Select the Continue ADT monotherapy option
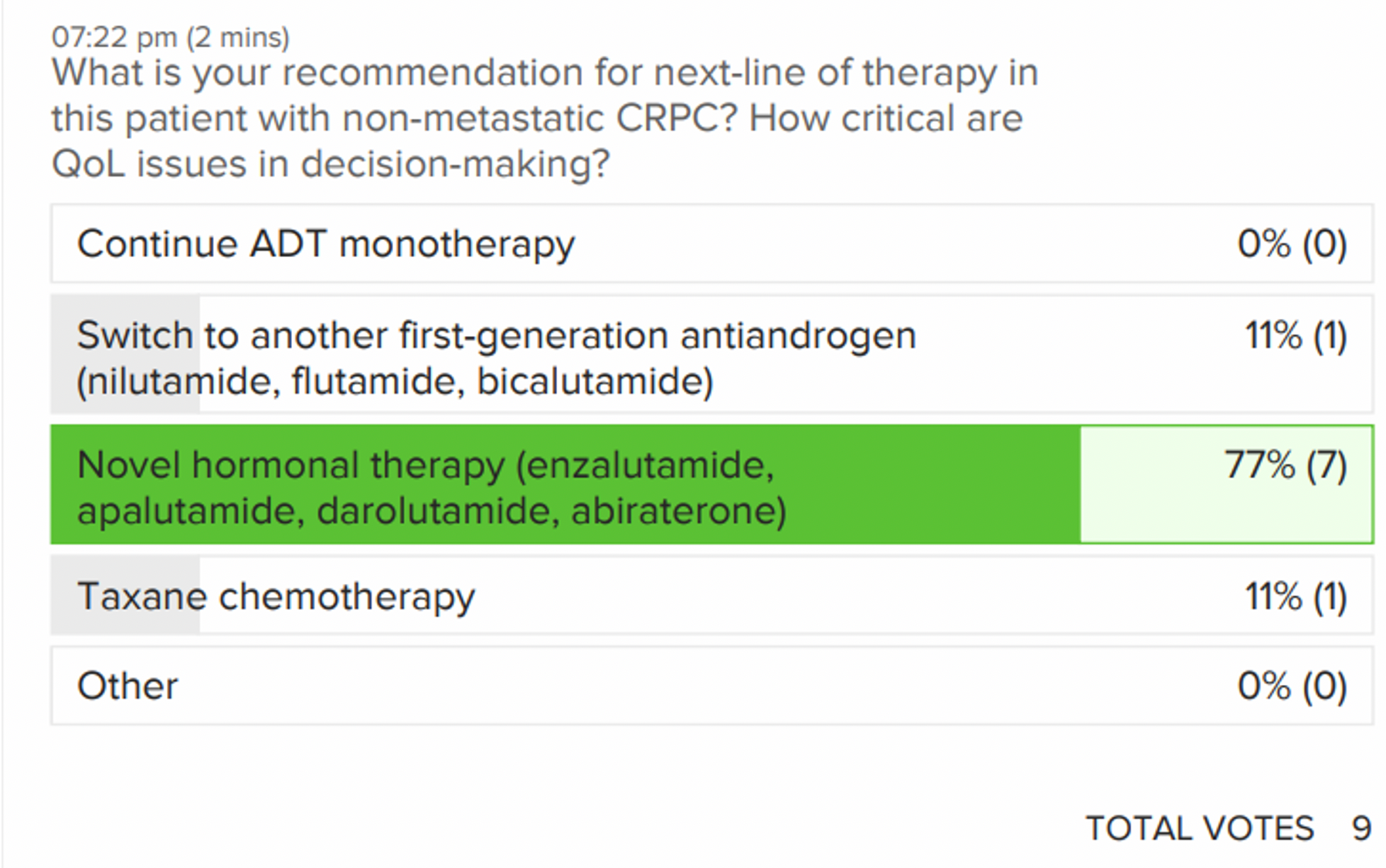The width and height of the screenshot is (1386, 868). [712, 244]
